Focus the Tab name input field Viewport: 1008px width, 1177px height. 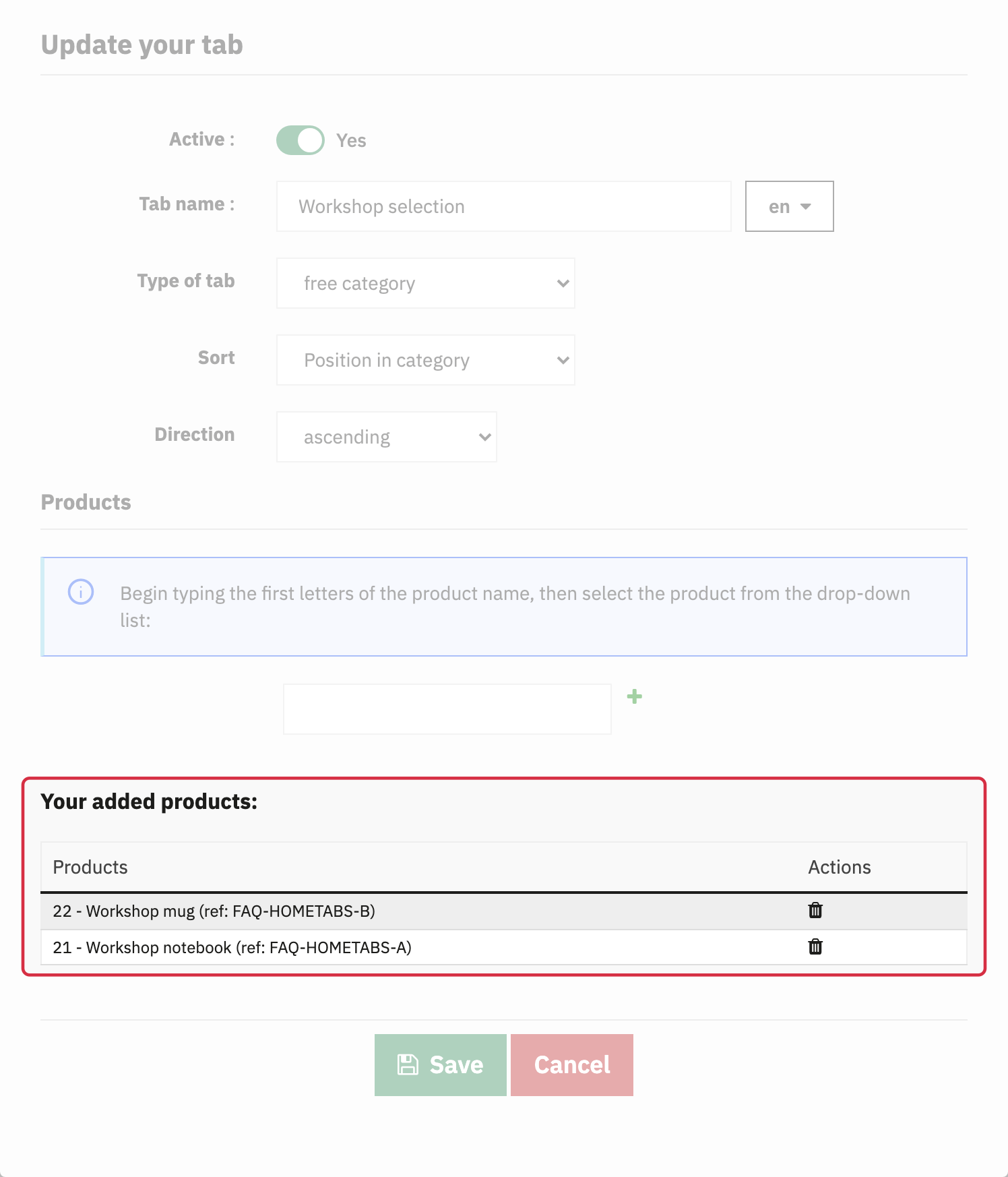point(504,206)
